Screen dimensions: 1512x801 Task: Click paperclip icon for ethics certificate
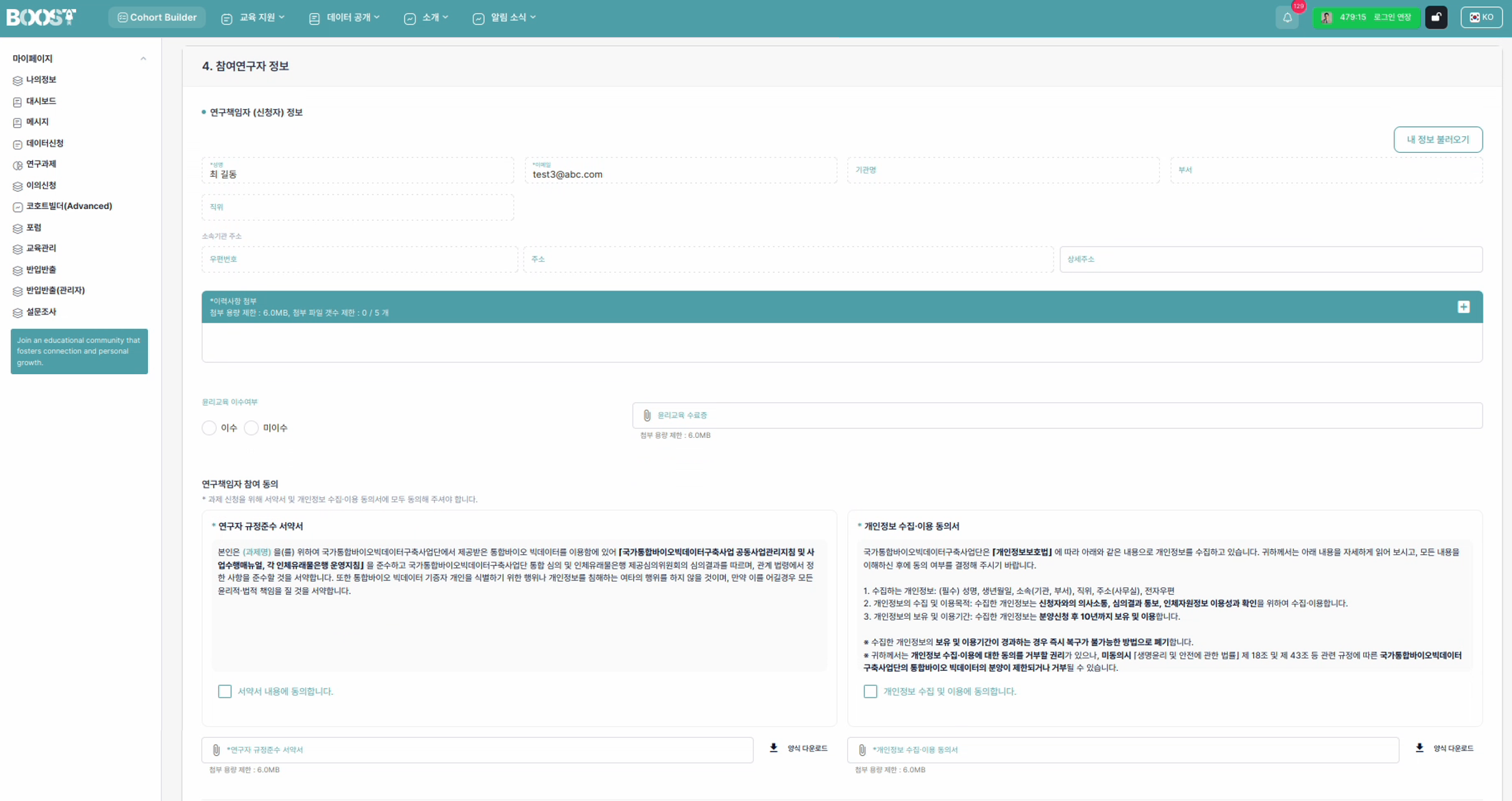[x=646, y=415]
